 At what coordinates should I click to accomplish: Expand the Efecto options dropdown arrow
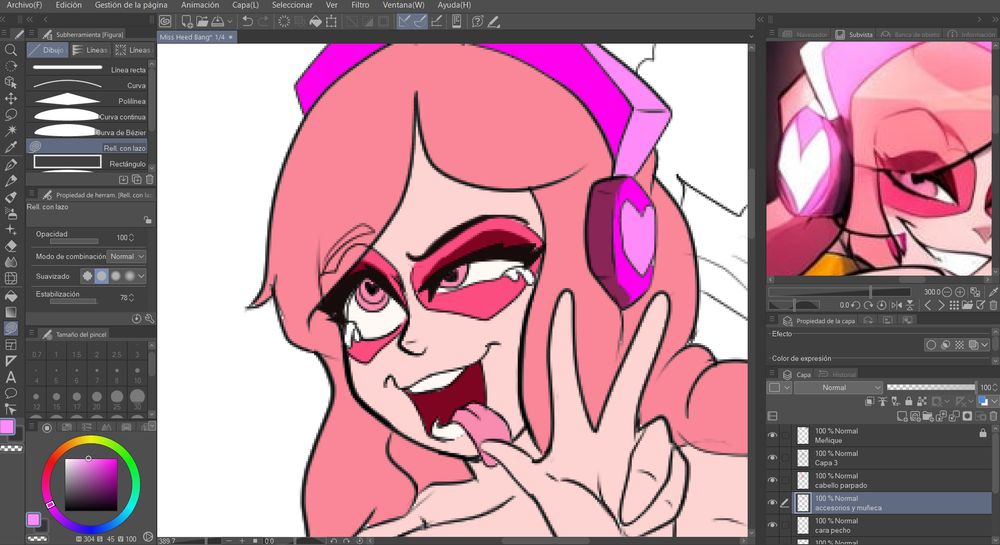985,345
